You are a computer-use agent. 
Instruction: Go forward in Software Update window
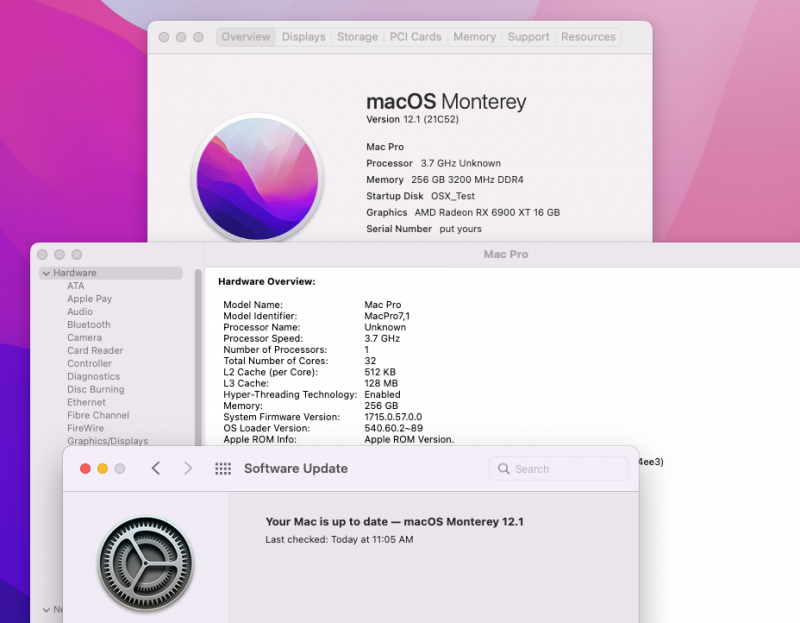click(188, 468)
